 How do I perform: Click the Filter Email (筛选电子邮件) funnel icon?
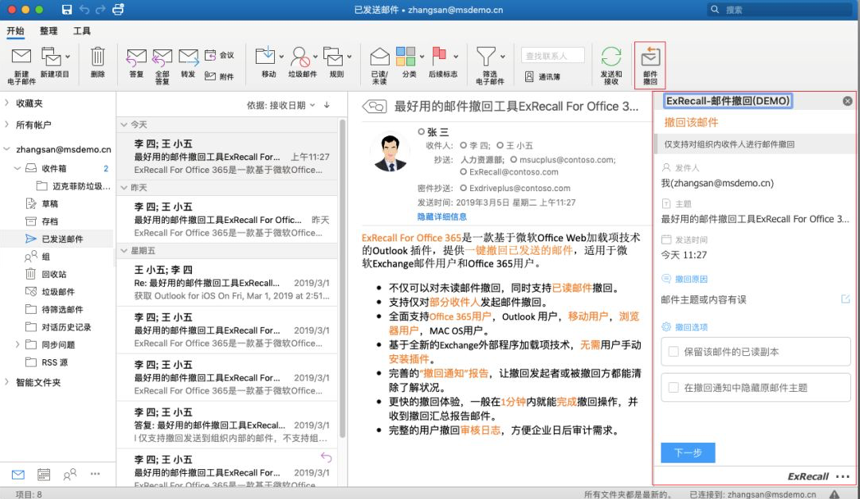[486, 56]
